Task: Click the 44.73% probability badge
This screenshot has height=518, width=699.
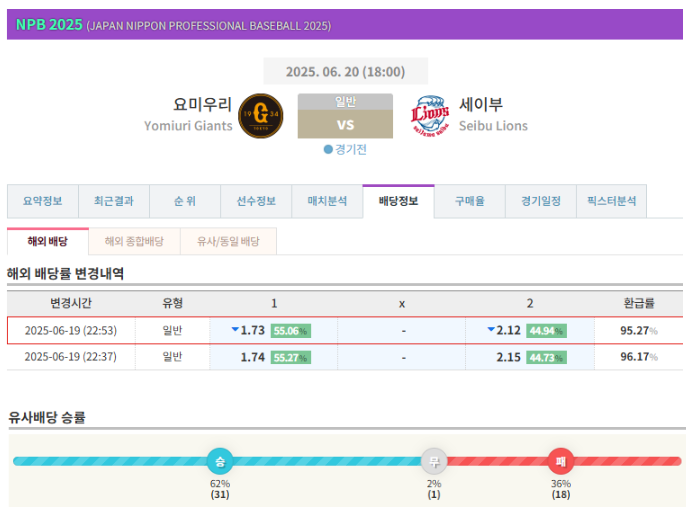Action: (546, 358)
